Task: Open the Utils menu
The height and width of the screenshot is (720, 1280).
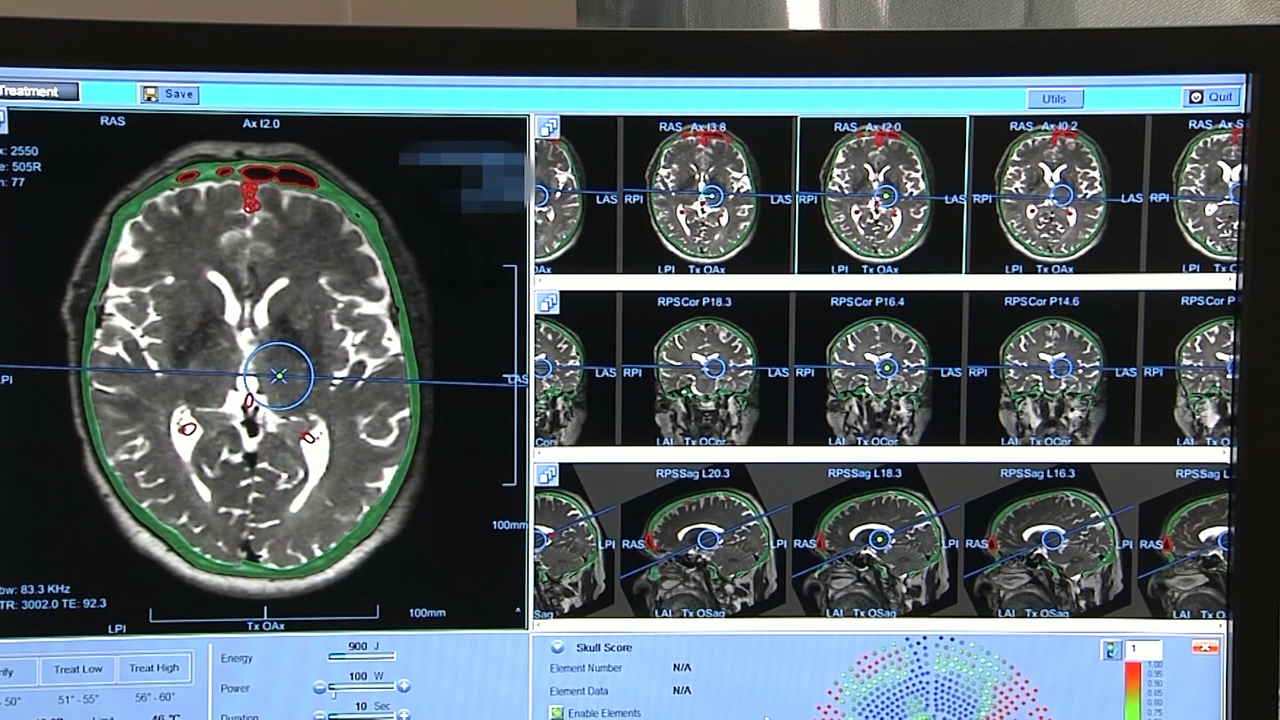Action: pyautogui.click(x=1054, y=98)
